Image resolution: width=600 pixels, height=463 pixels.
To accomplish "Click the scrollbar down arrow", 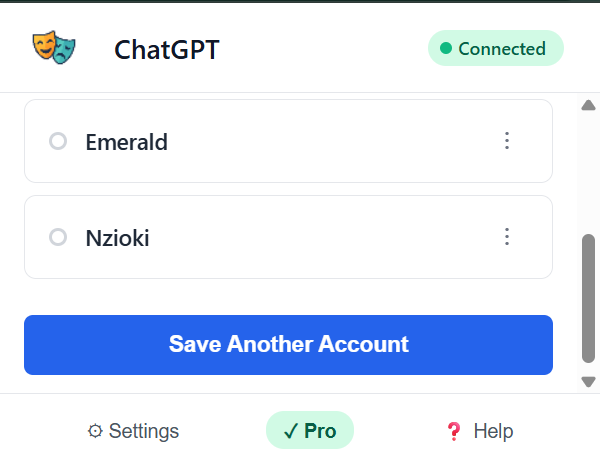I will click(x=588, y=381).
